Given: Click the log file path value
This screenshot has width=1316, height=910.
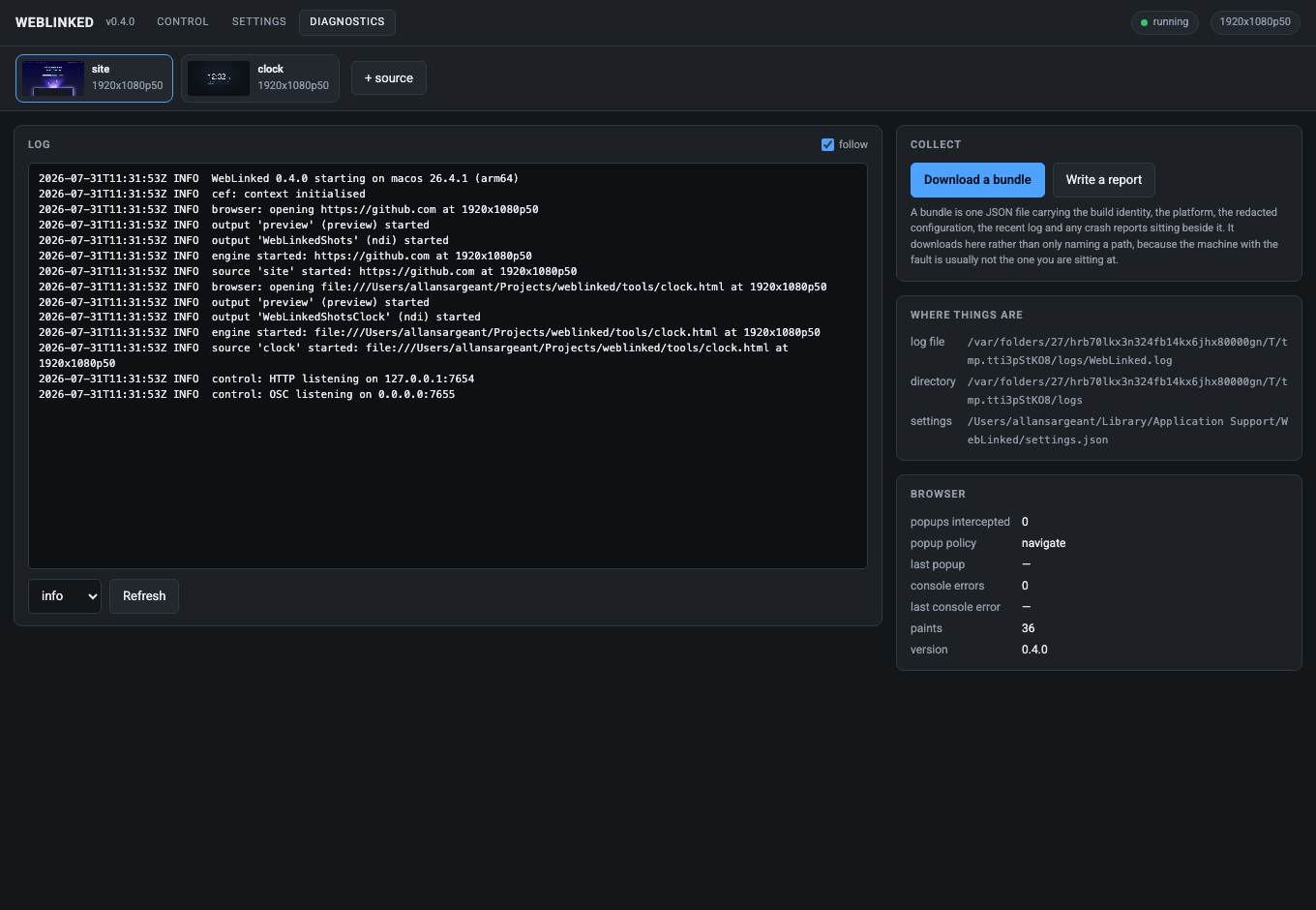Looking at the screenshot, I should [x=1127, y=351].
